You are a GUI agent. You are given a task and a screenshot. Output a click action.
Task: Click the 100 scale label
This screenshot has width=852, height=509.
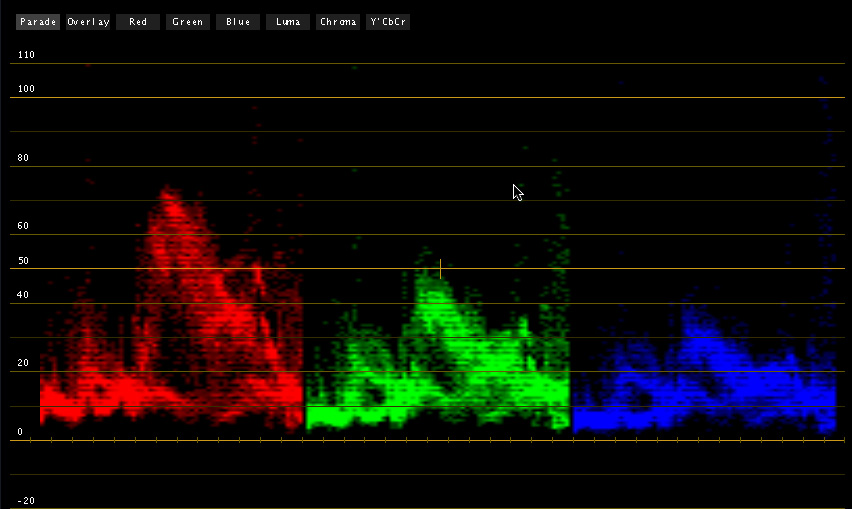[x=26, y=89]
